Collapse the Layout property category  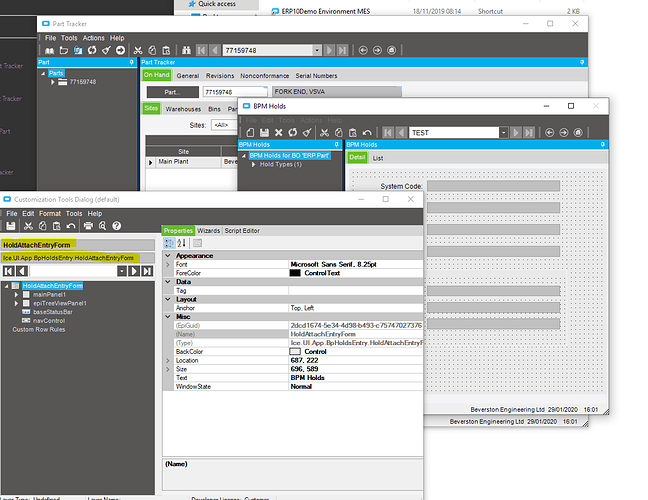click(168, 299)
